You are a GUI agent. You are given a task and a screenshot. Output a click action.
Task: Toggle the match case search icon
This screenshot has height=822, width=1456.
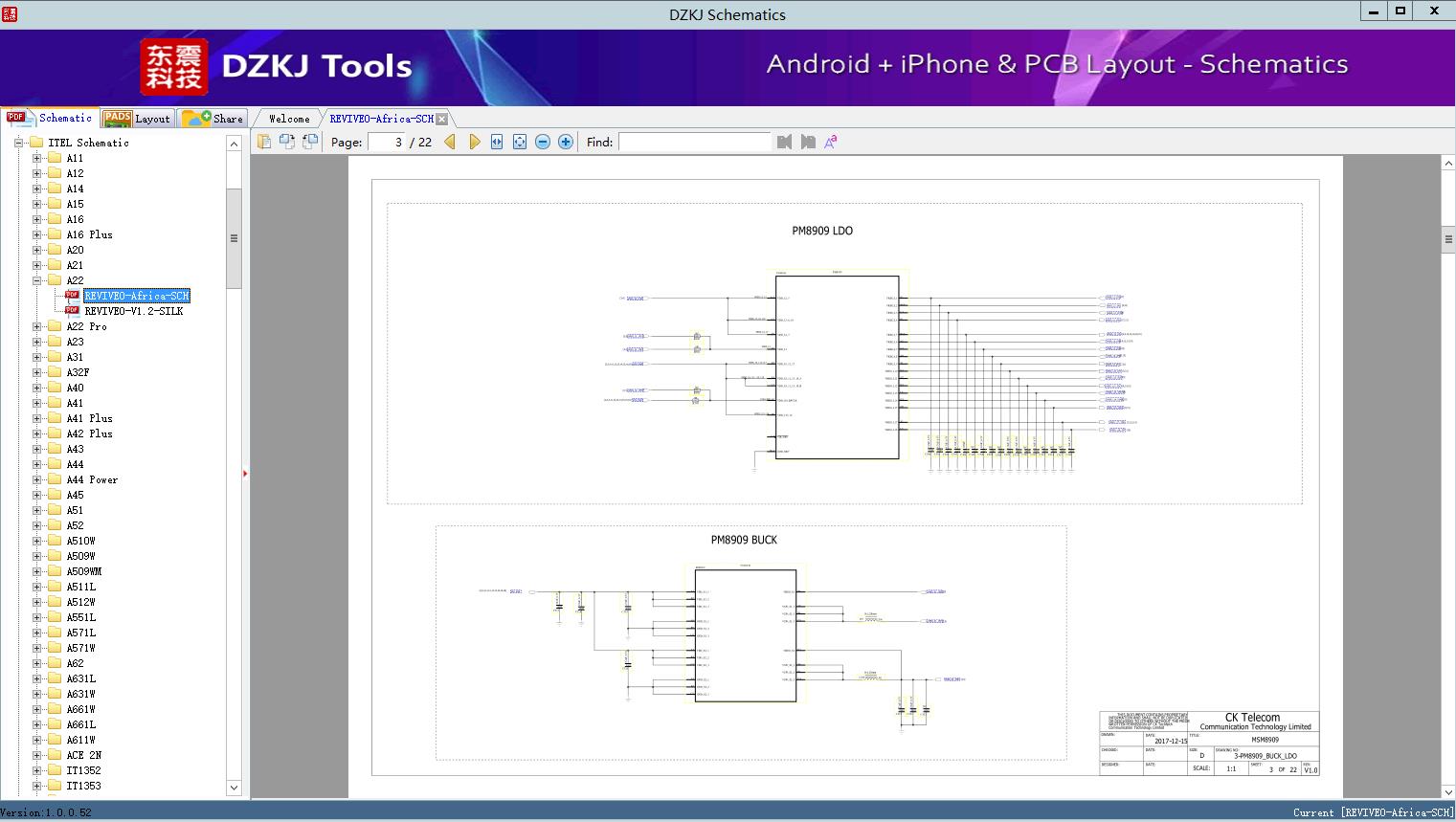pyautogui.click(x=831, y=142)
